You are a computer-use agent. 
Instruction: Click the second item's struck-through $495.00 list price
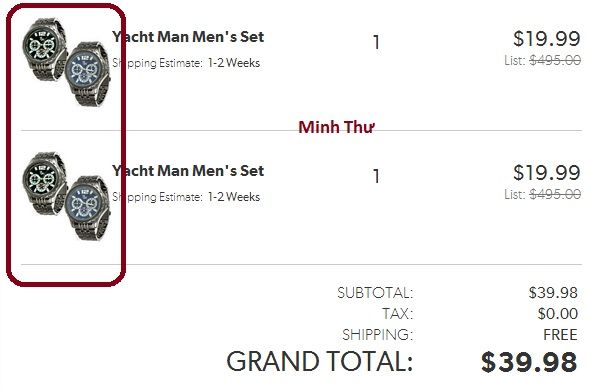click(555, 194)
